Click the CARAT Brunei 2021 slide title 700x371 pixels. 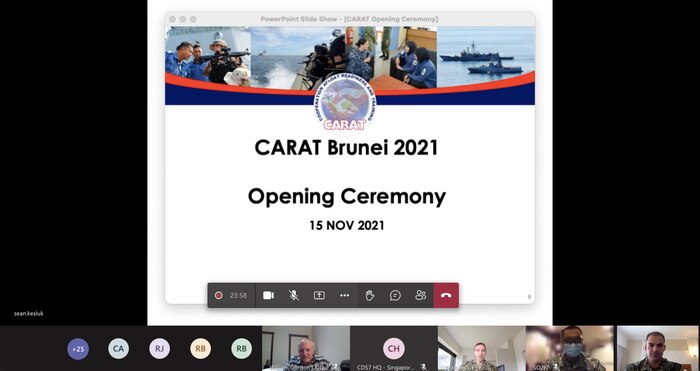tap(346, 148)
